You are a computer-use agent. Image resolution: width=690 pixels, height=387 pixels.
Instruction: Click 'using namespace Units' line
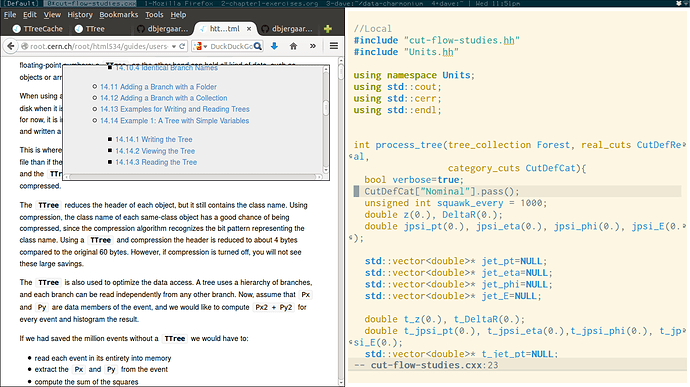pos(414,75)
